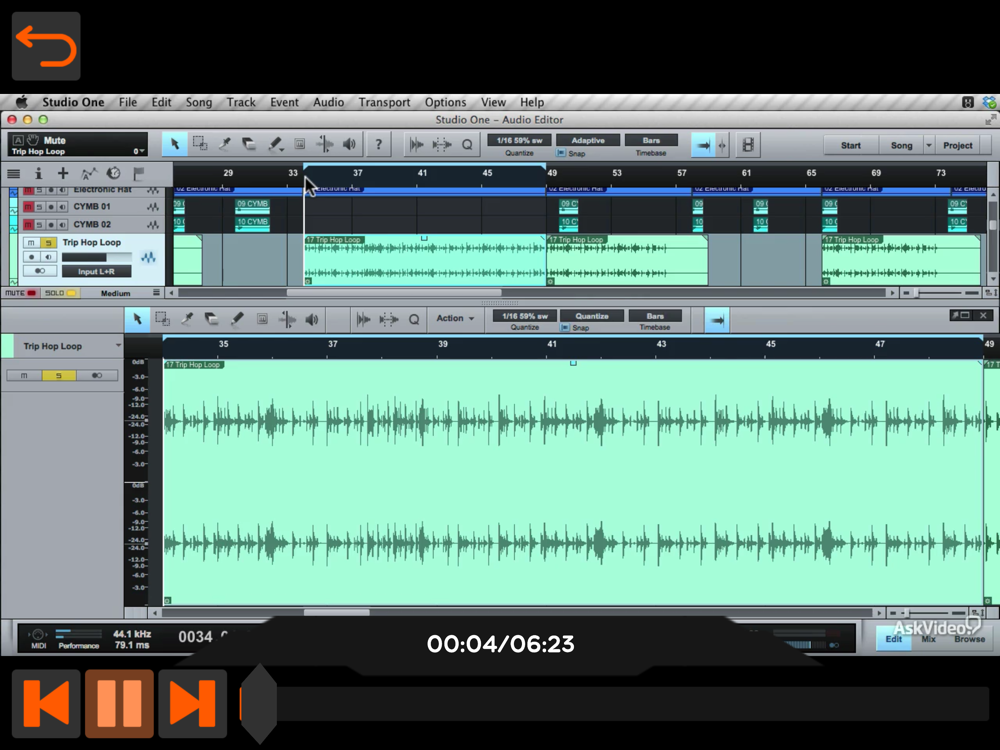
Task: Open the Paint tool options arrow
Action: (281, 151)
